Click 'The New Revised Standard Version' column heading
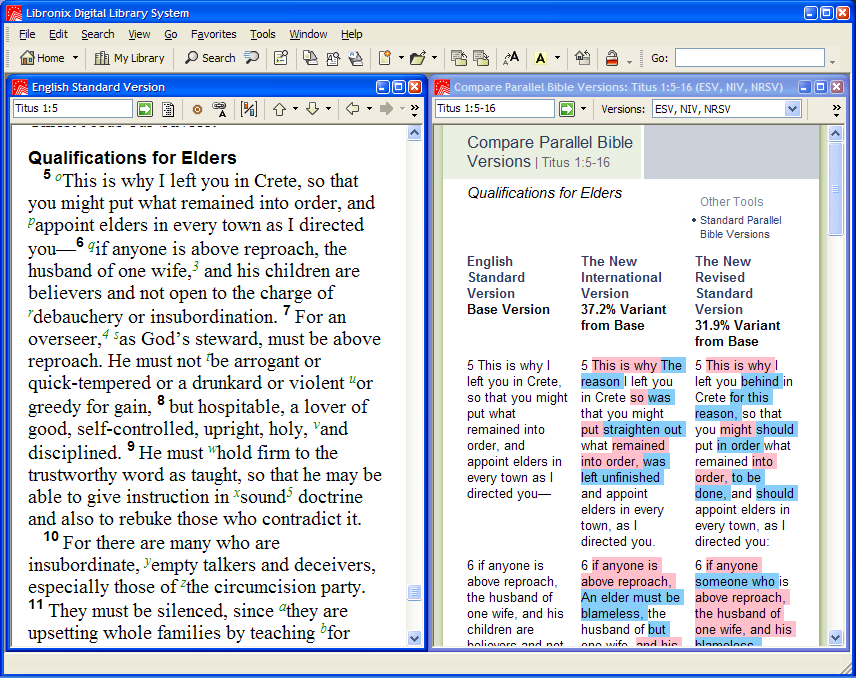856x678 pixels. coord(724,285)
